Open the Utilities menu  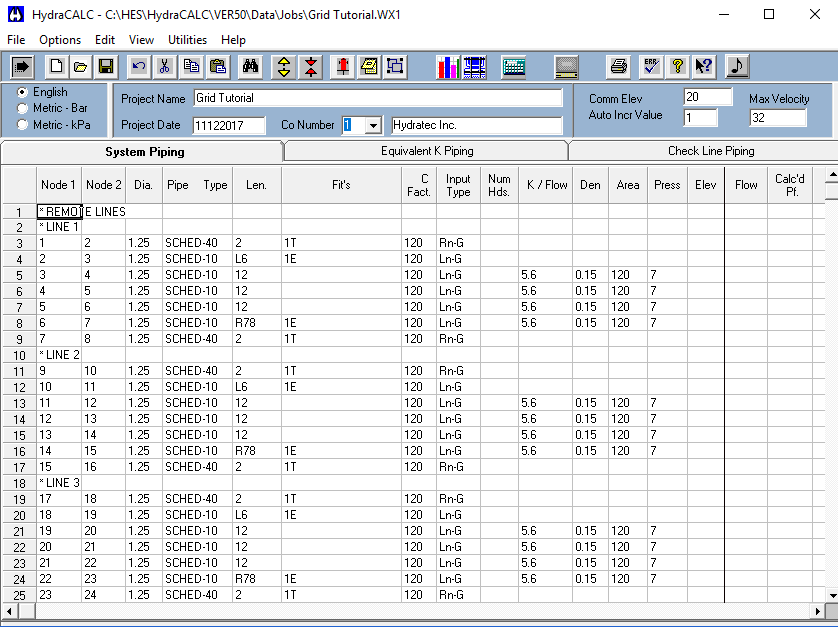[x=187, y=40]
